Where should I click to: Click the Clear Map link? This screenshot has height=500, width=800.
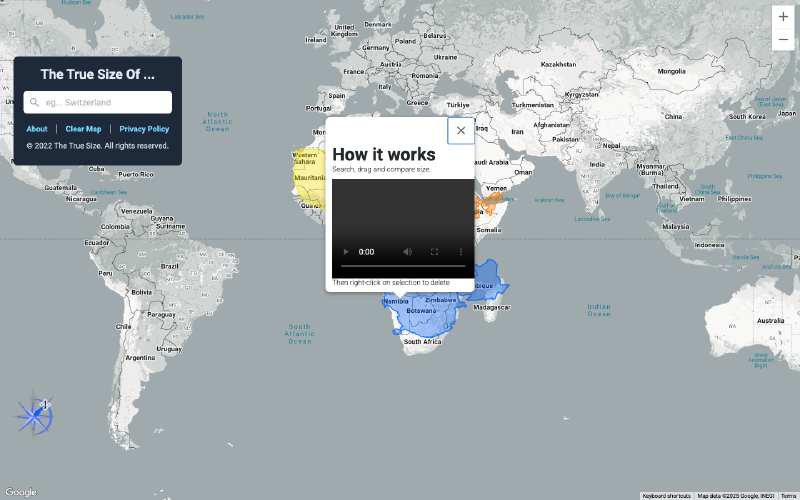(83, 129)
